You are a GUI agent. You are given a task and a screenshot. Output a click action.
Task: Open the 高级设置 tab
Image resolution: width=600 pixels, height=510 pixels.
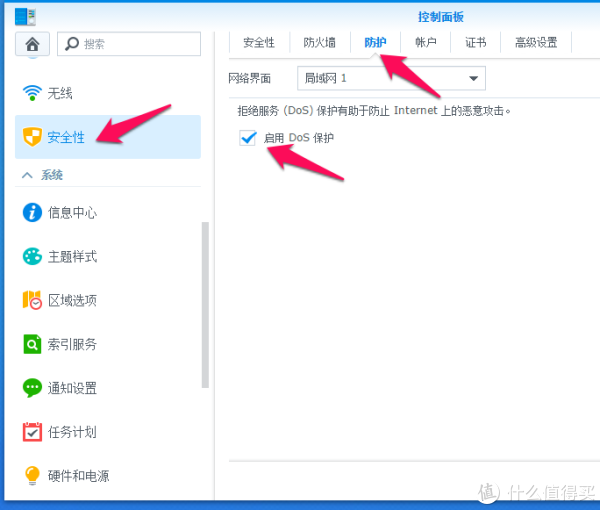pyautogui.click(x=536, y=42)
